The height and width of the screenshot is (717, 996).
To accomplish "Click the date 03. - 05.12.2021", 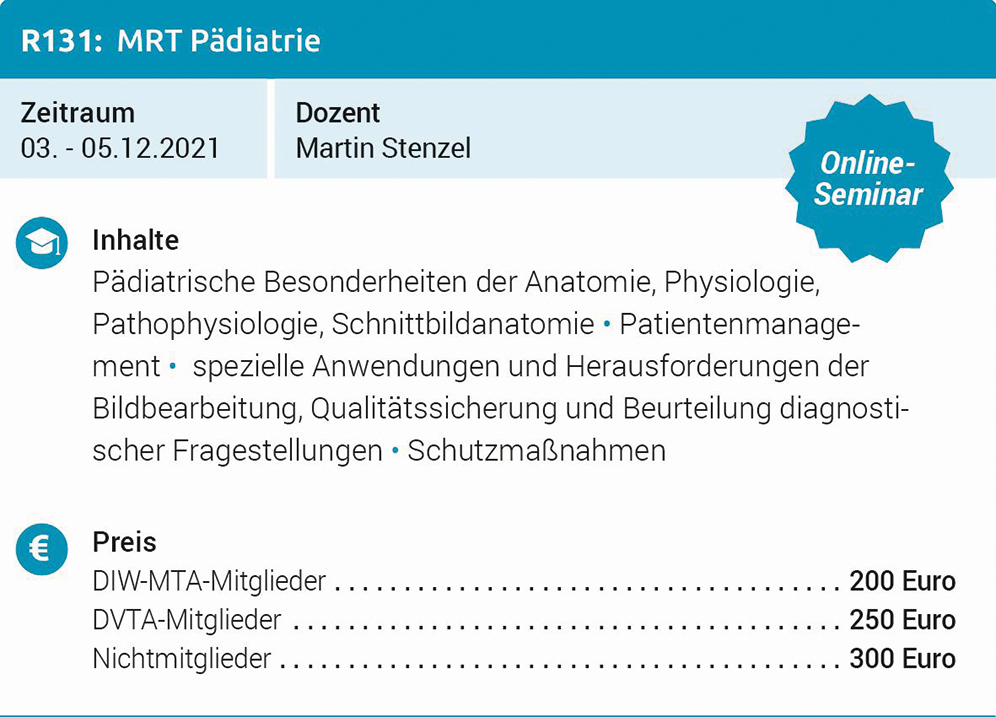I will coord(120,148).
